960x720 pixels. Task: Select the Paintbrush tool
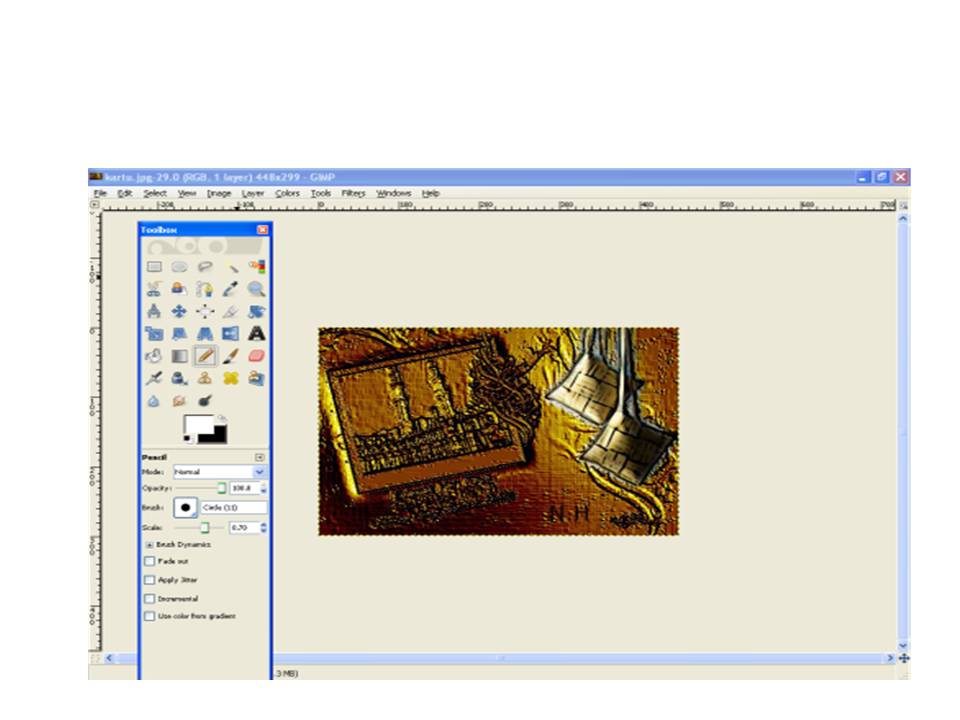pyautogui.click(x=231, y=356)
